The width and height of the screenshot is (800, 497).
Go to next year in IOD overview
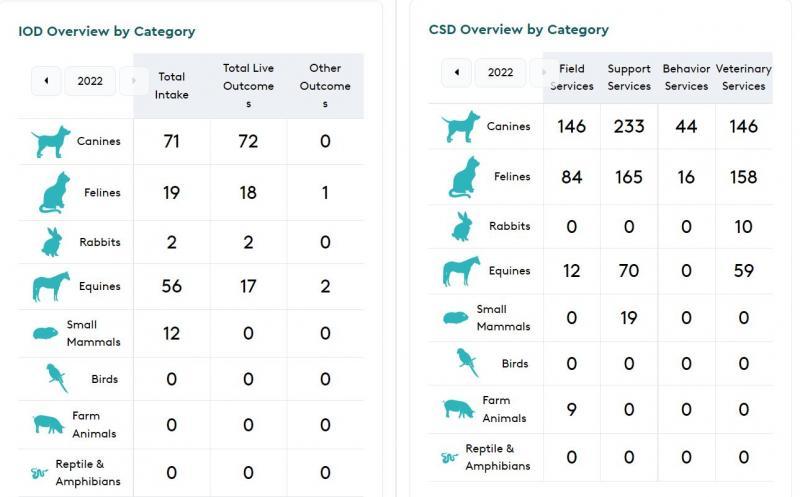134,81
